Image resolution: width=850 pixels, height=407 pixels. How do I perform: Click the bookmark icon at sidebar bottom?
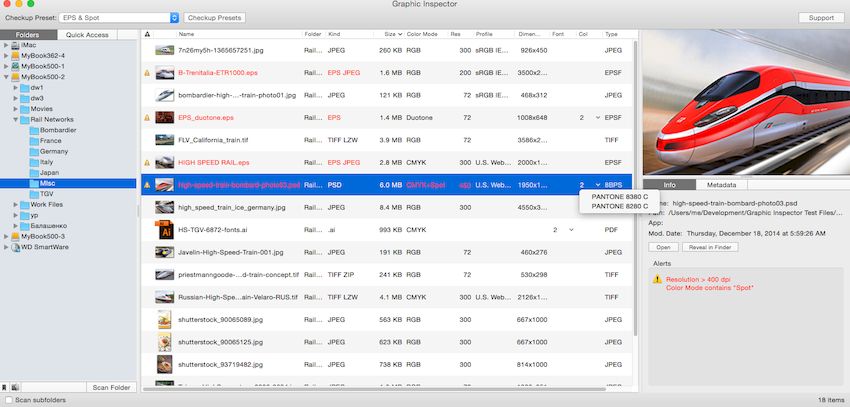[4, 387]
